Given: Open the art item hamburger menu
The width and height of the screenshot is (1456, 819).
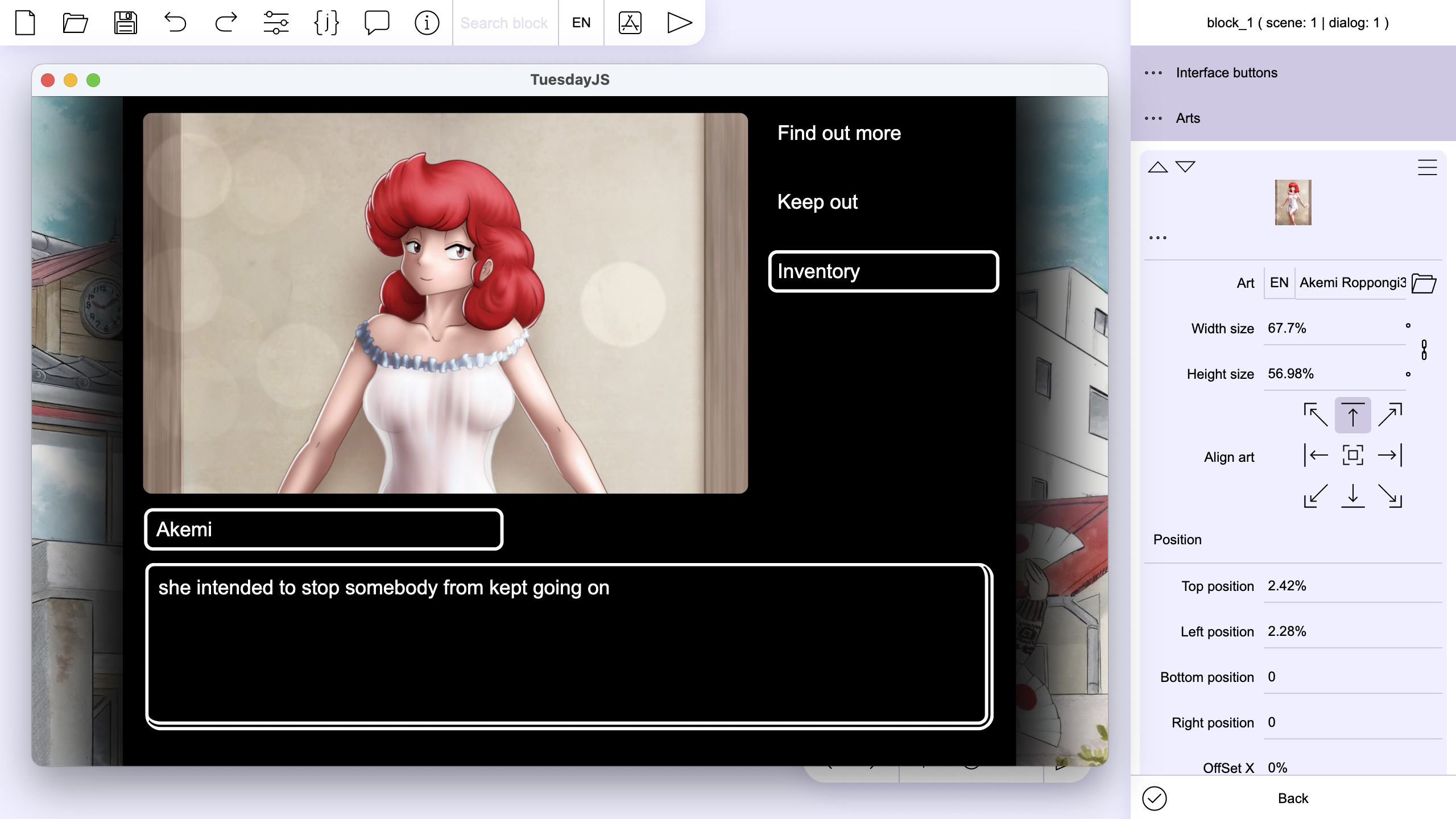Looking at the screenshot, I should pos(1427,167).
